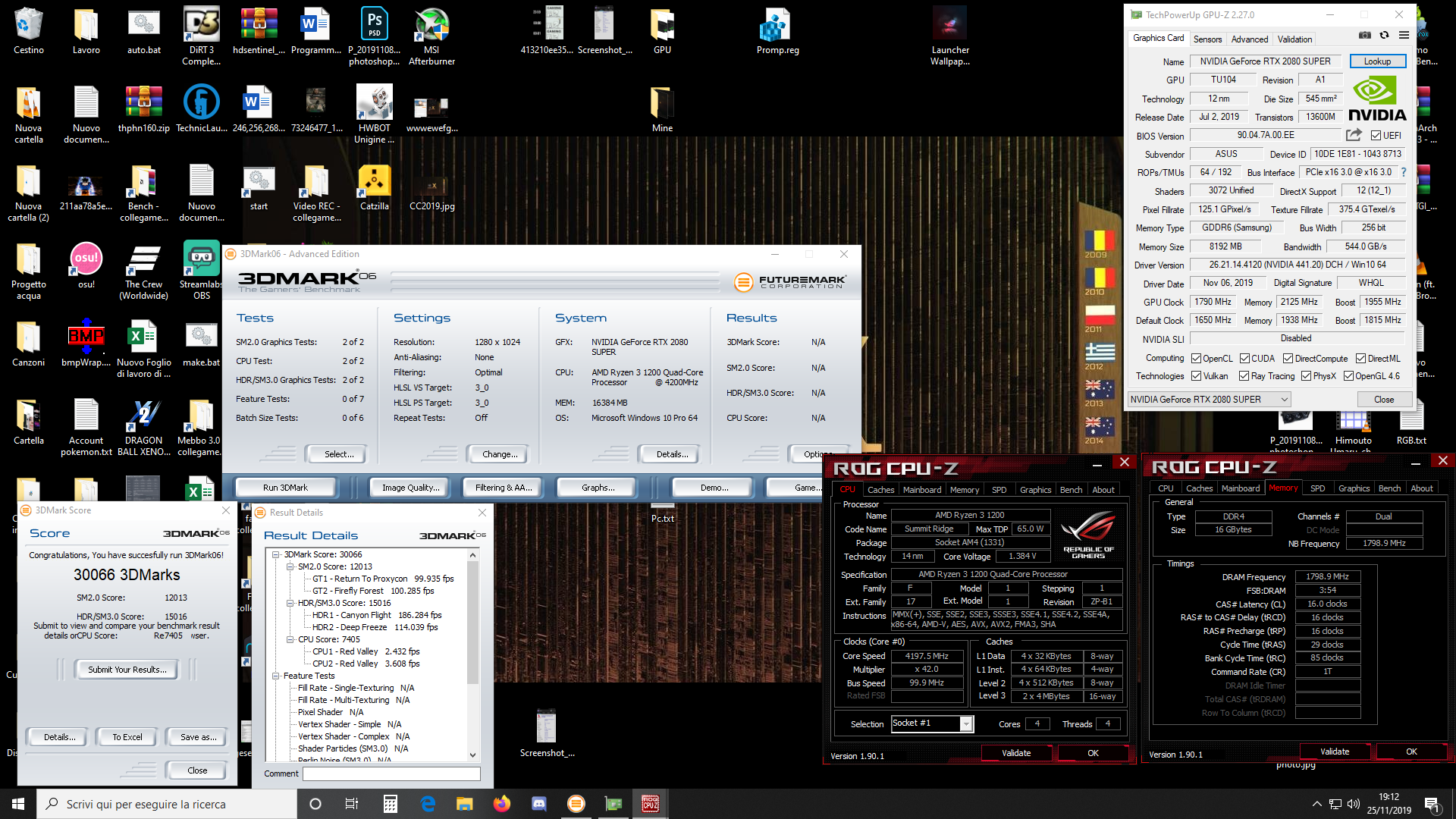The height and width of the screenshot is (819, 1456).
Task: Open Discord from the taskbar
Action: (x=539, y=804)
